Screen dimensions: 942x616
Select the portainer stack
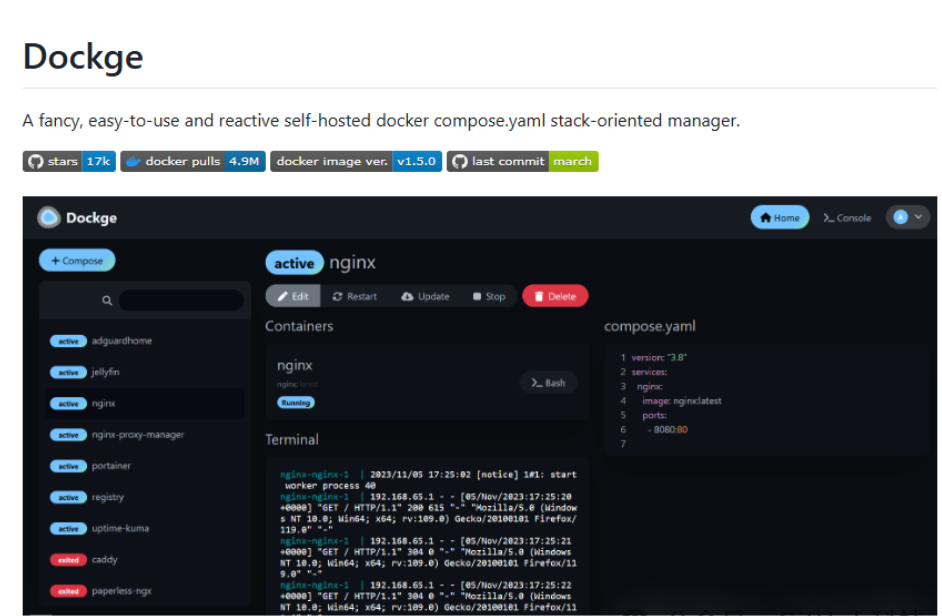click(145, 466)
